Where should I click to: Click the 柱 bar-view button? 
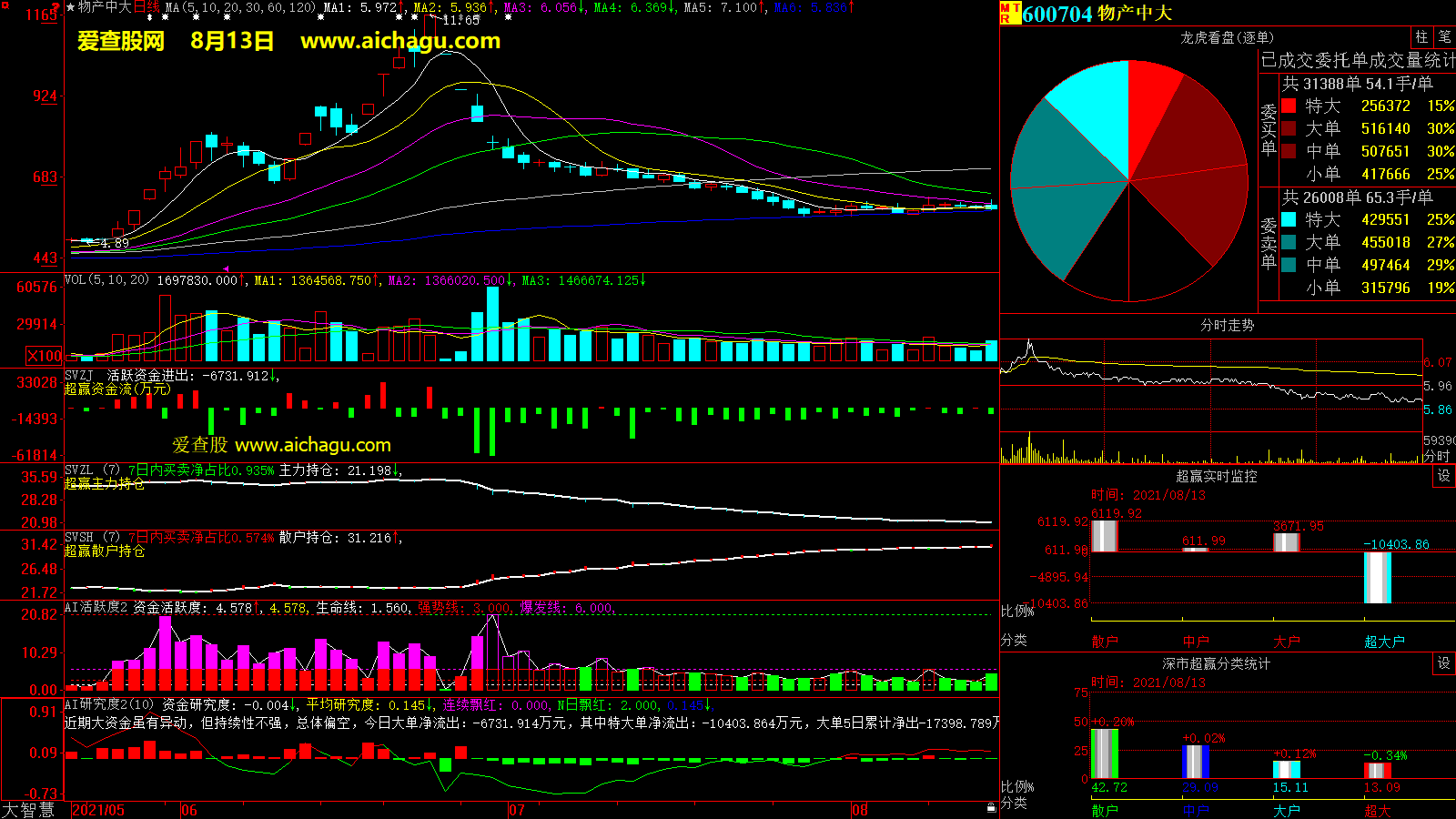(x=1421, y=37)
